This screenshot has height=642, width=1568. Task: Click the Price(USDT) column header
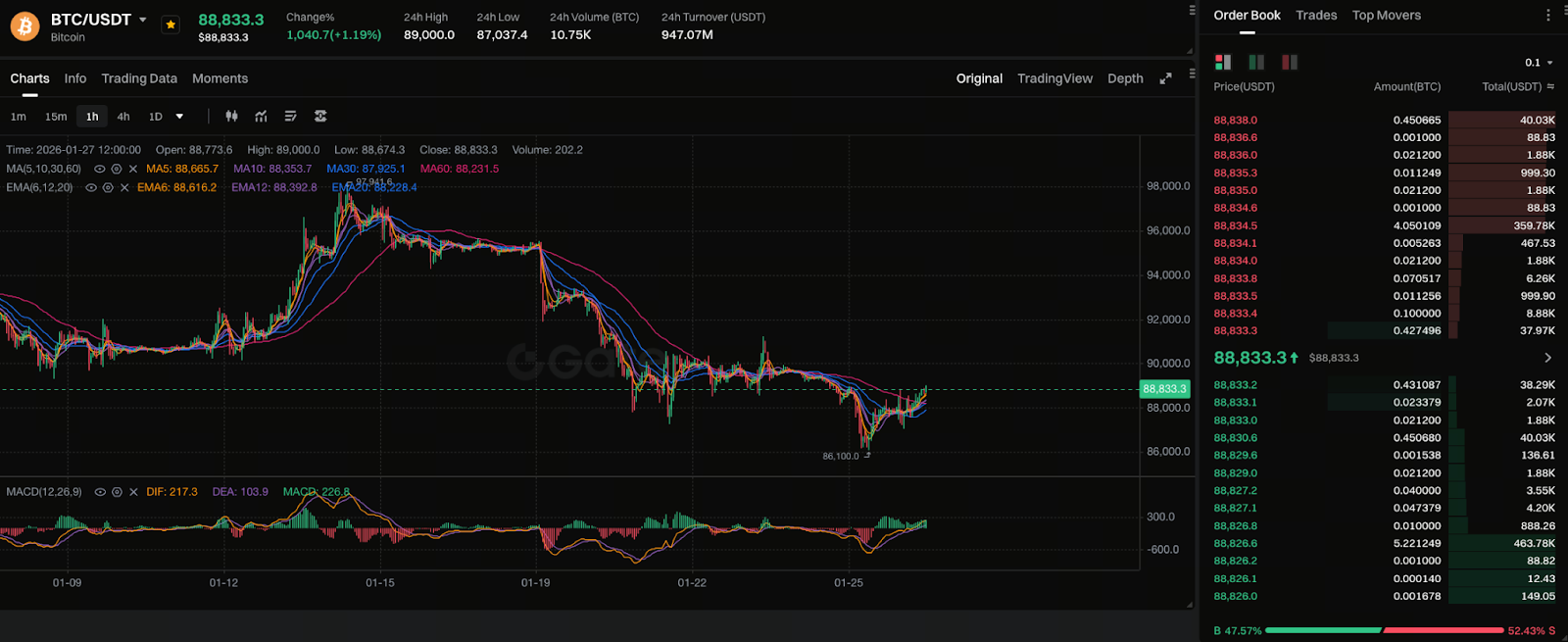click(1244, 86)
